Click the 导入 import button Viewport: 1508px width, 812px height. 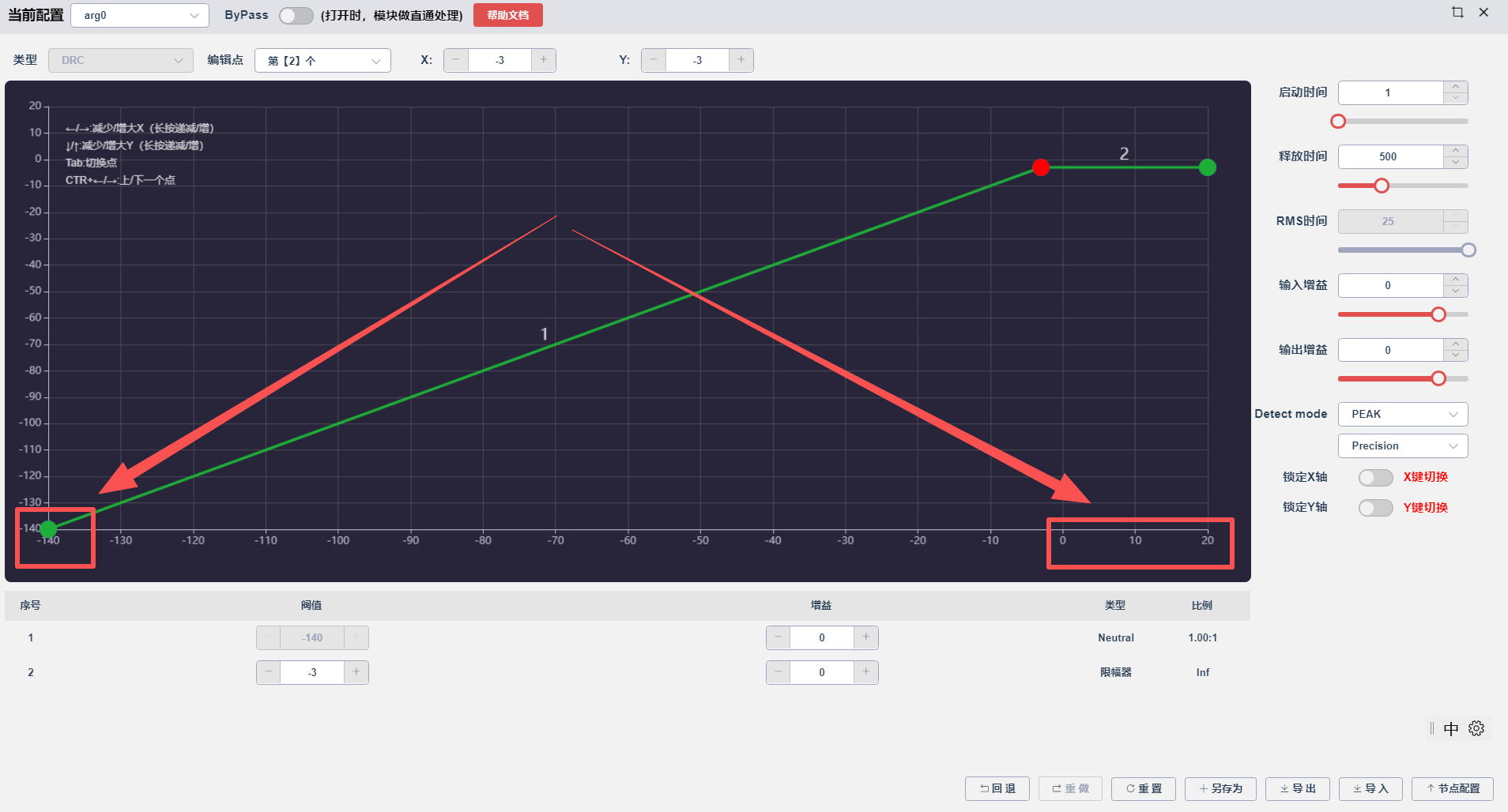(x=1370, y=788)
